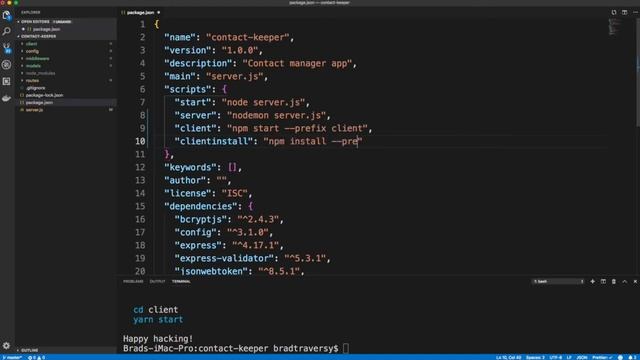This screenshot has height=360, width=640.
Task: Switch to the Terminal panel tab
Action: (181, 281)
